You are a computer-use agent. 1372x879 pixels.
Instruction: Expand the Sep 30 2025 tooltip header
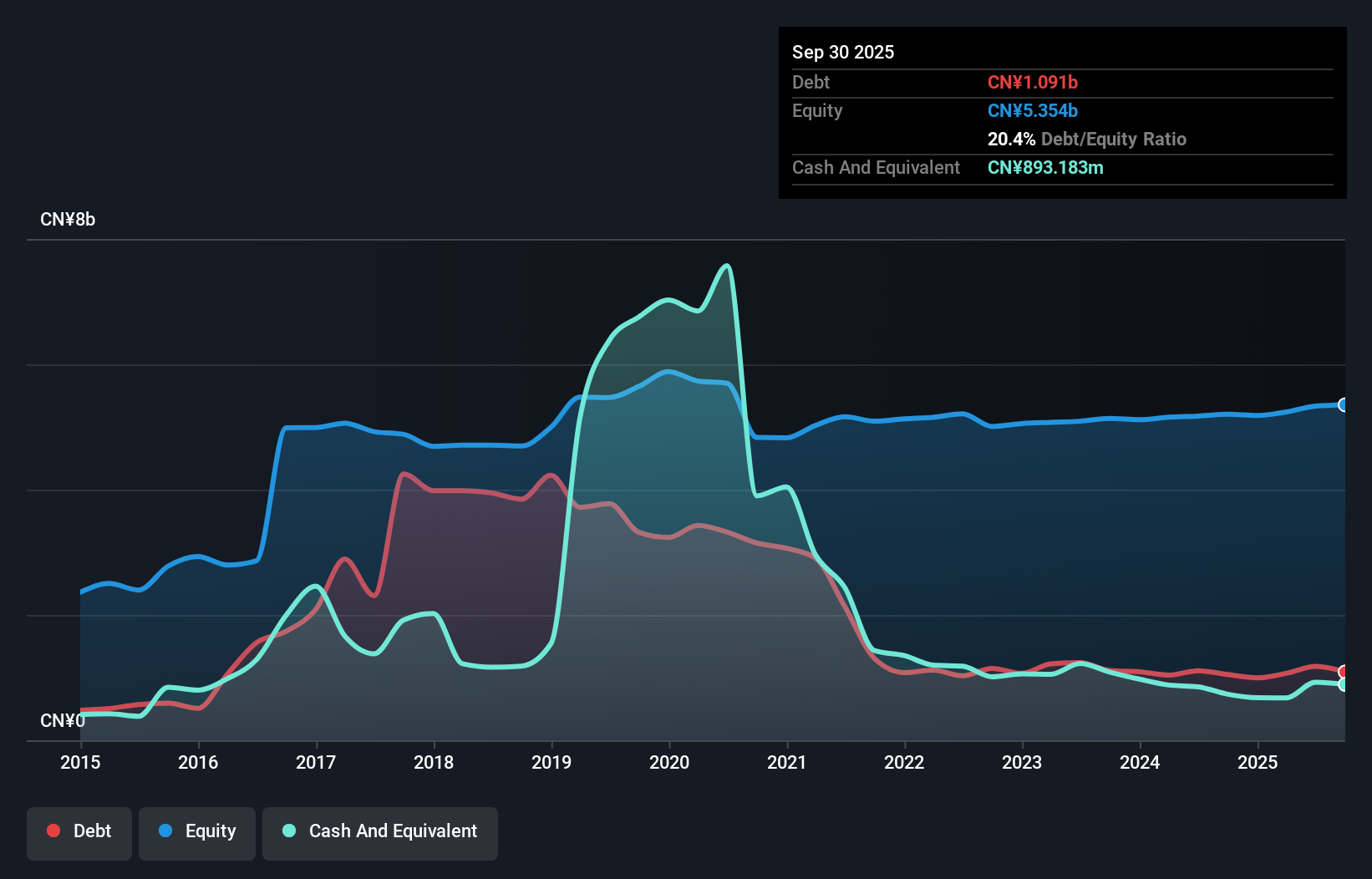(843, 52)
